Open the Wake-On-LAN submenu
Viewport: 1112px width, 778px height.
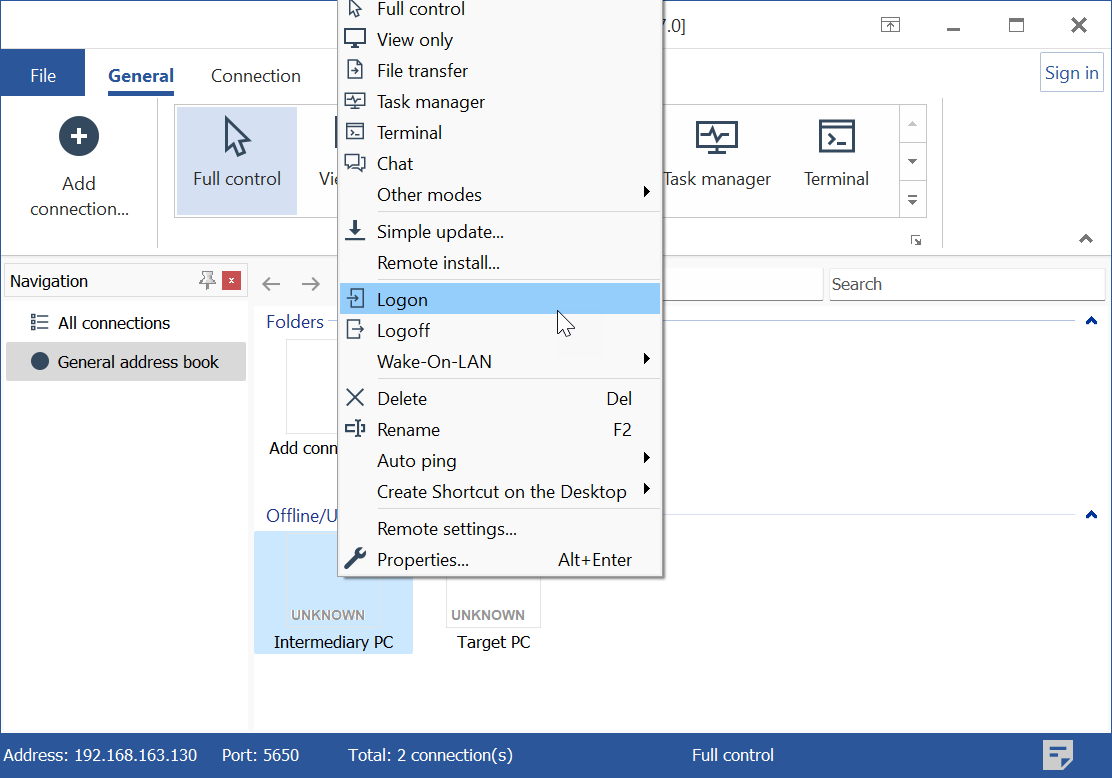click(x=500, y=362)
